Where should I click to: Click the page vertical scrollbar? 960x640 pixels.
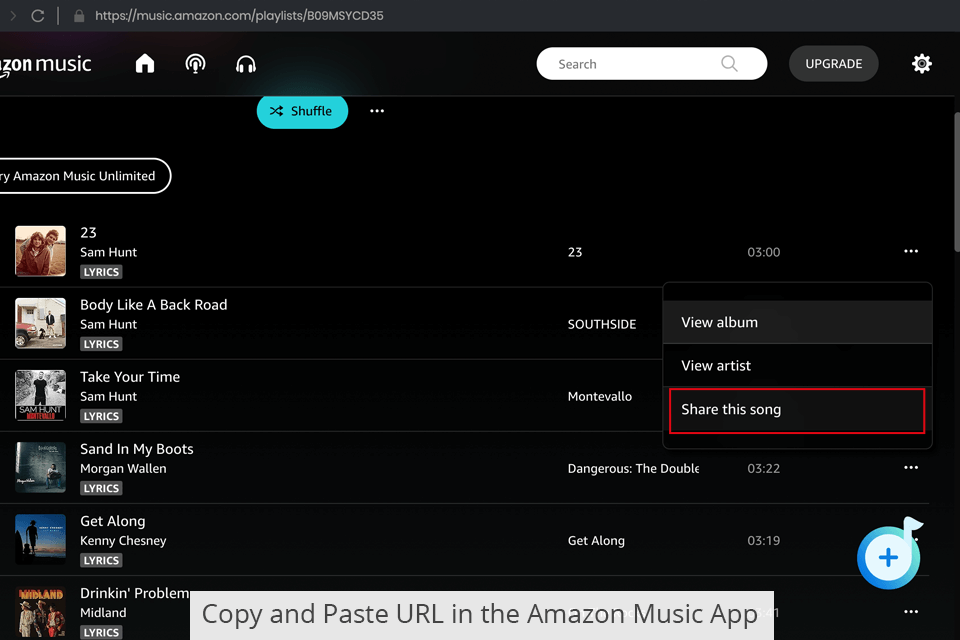pos(956,182)
